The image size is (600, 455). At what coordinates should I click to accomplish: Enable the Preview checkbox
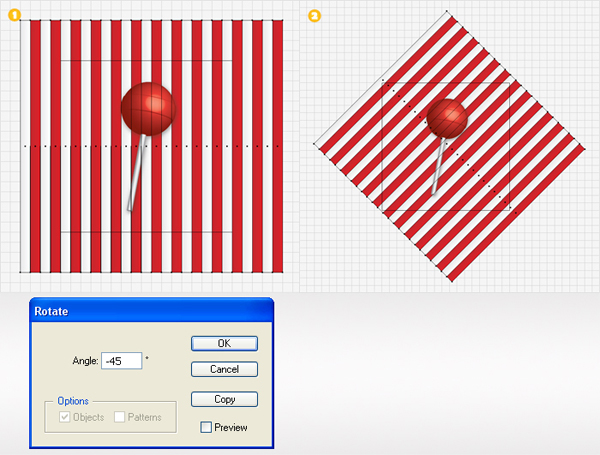206,427
